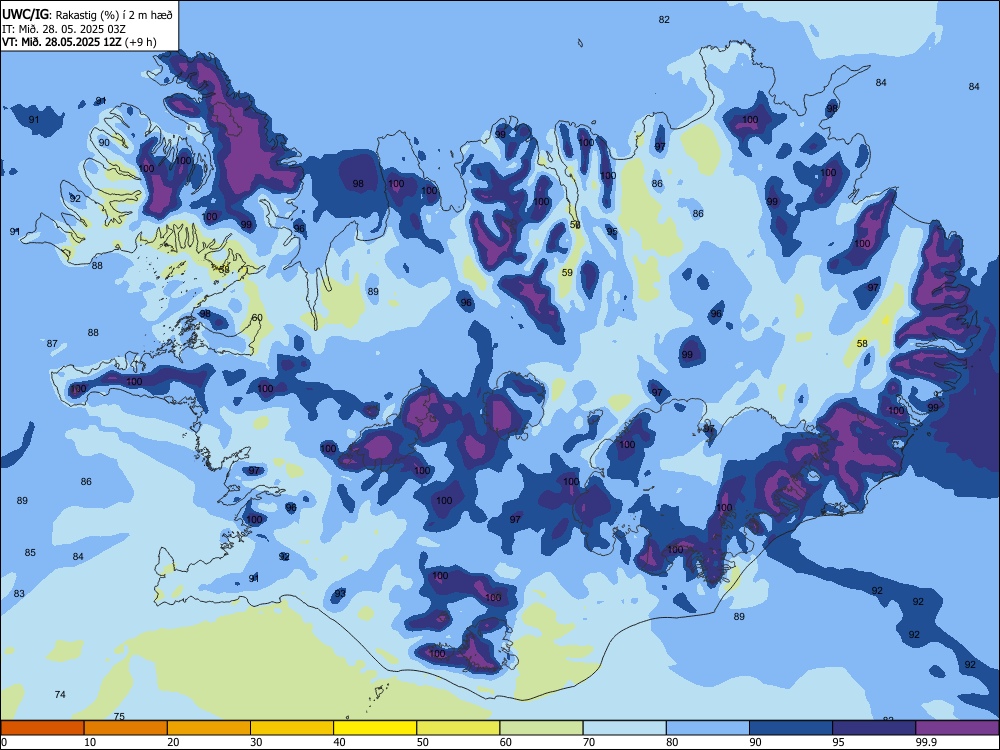Click the dark orange 0–10 legend swatch
The width and height of the screenshot is (1000, 750).
coord(42,728)
